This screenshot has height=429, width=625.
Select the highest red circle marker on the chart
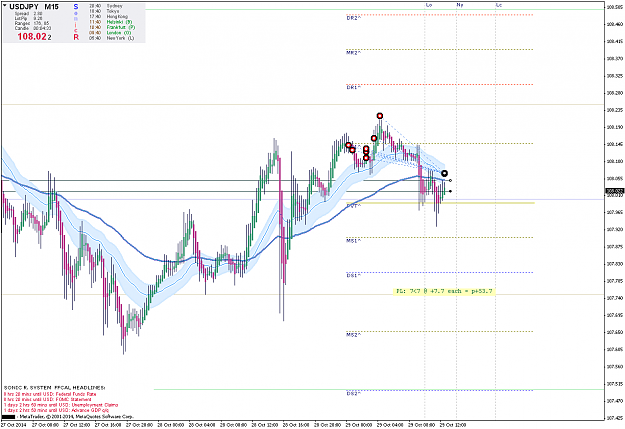(380, 116)
